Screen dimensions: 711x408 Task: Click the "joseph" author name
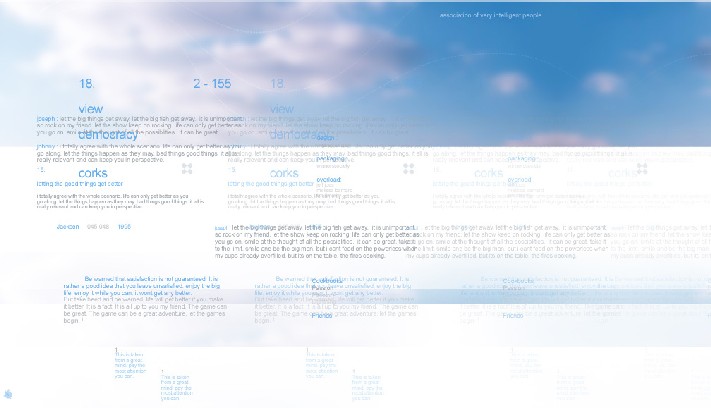point(46,117)
